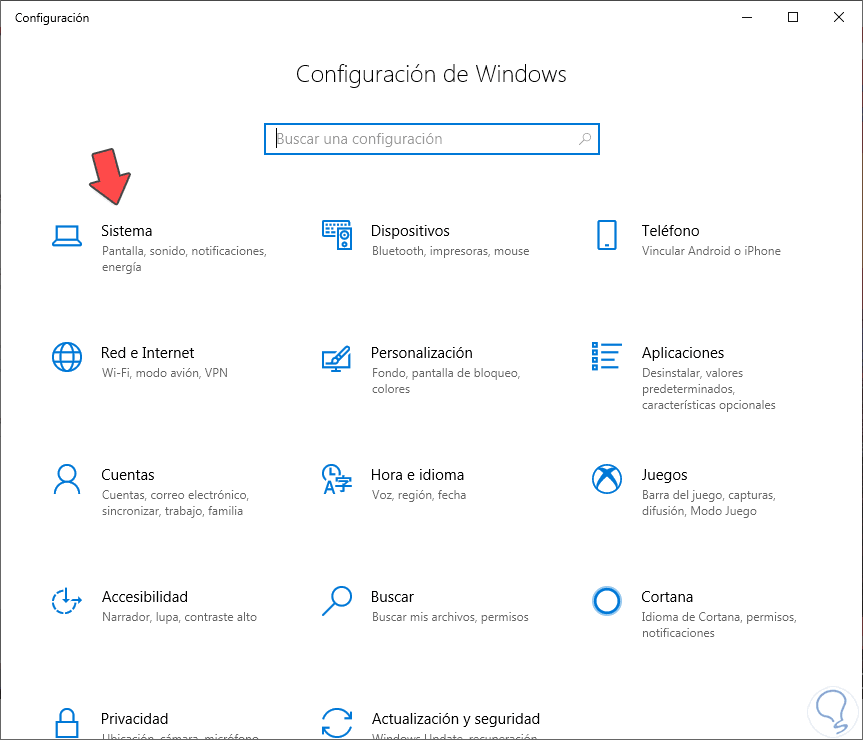
Task: Click 'Wi-Fi, modo avión, VPN' description
Action: pyautogui.click(x=165, y=373)
